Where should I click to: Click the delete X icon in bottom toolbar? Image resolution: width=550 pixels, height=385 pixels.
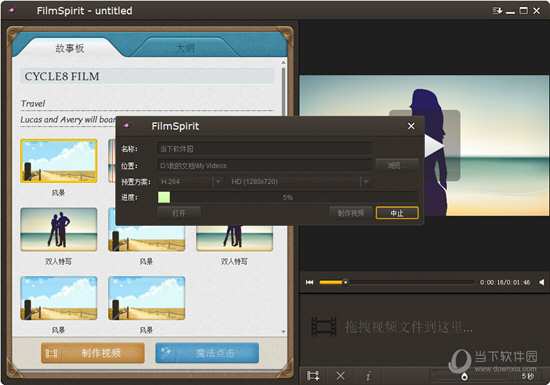point(340,376)
